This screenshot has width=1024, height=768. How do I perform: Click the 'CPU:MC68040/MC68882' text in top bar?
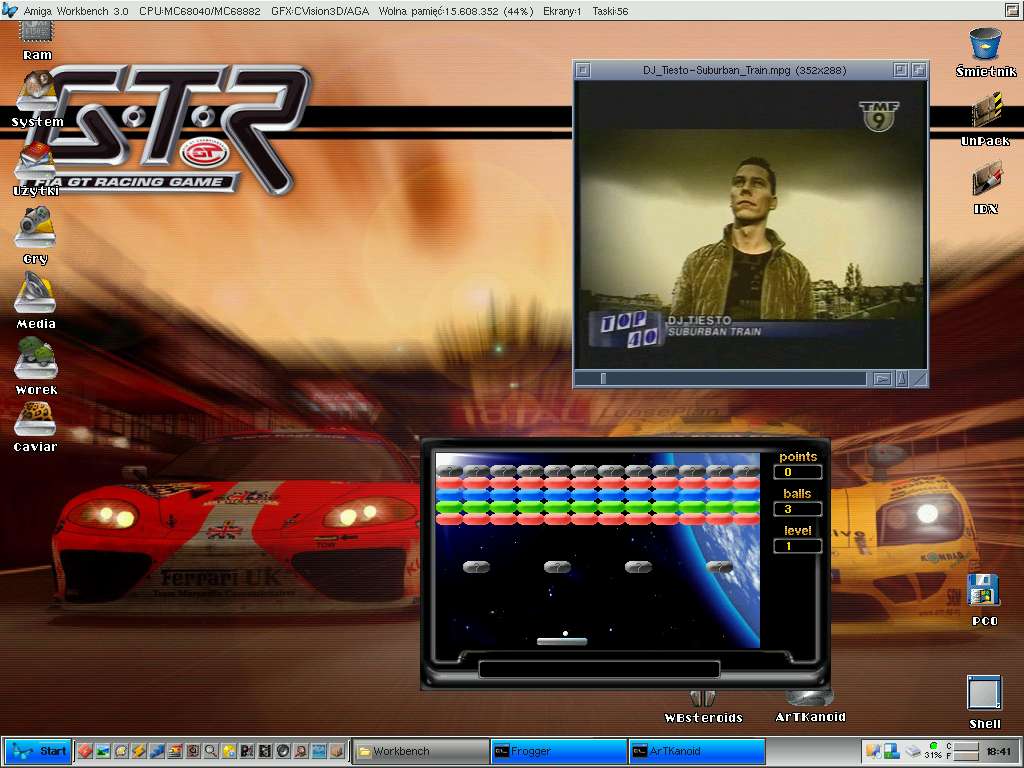tap(199, 11)
